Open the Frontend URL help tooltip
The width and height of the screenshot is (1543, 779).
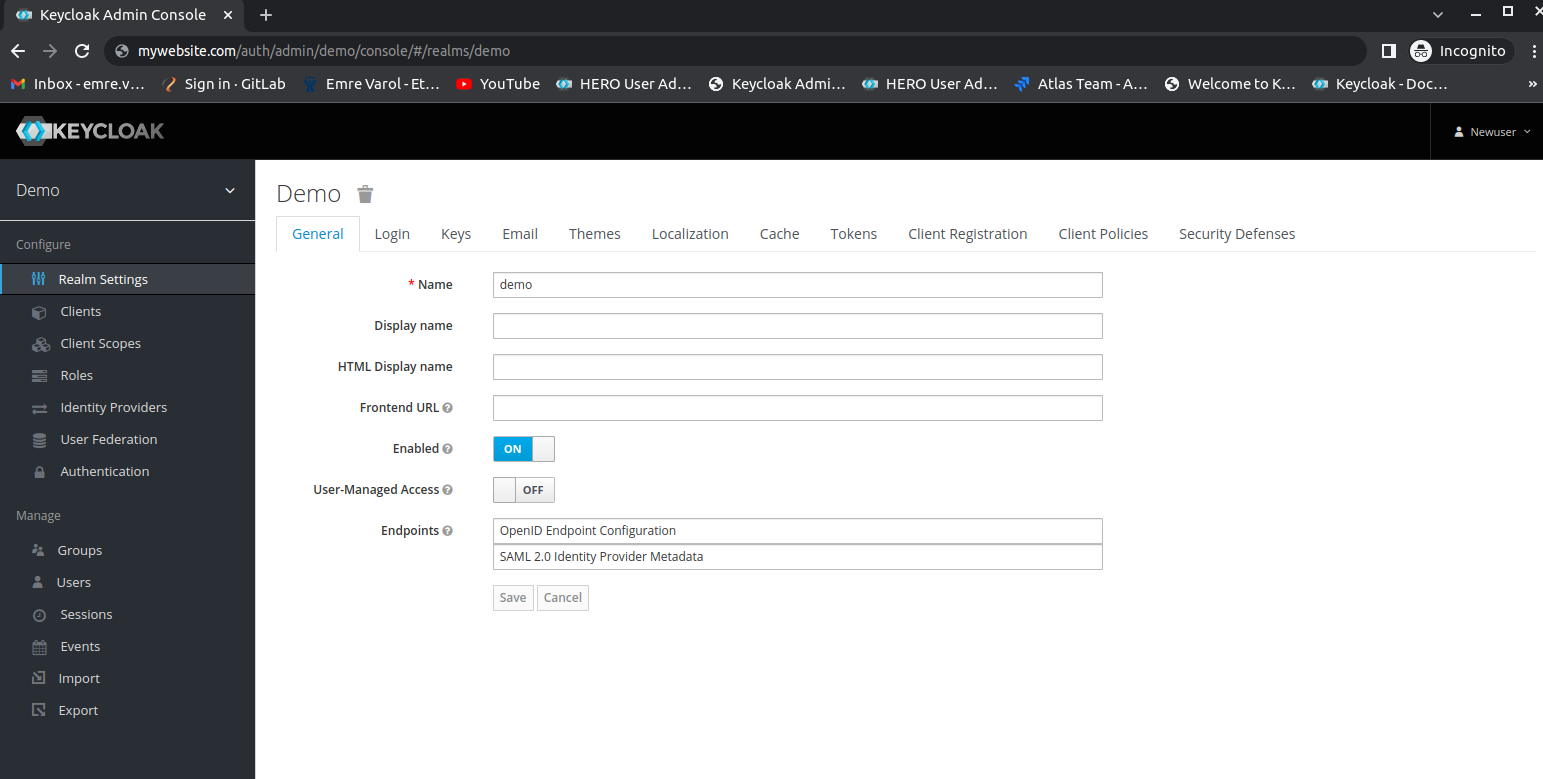tap(447, 407)
